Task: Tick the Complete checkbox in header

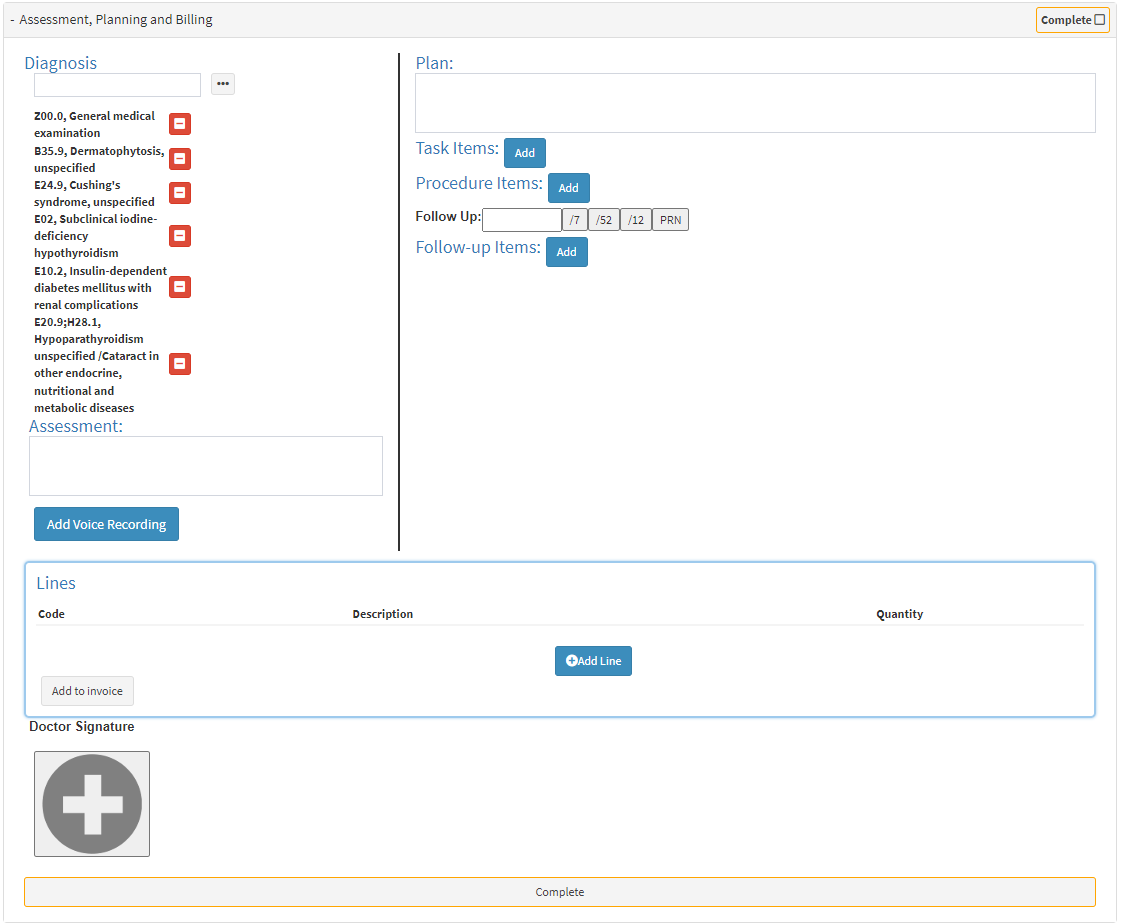Action: pyautogui.click(x=1100, y=20)
